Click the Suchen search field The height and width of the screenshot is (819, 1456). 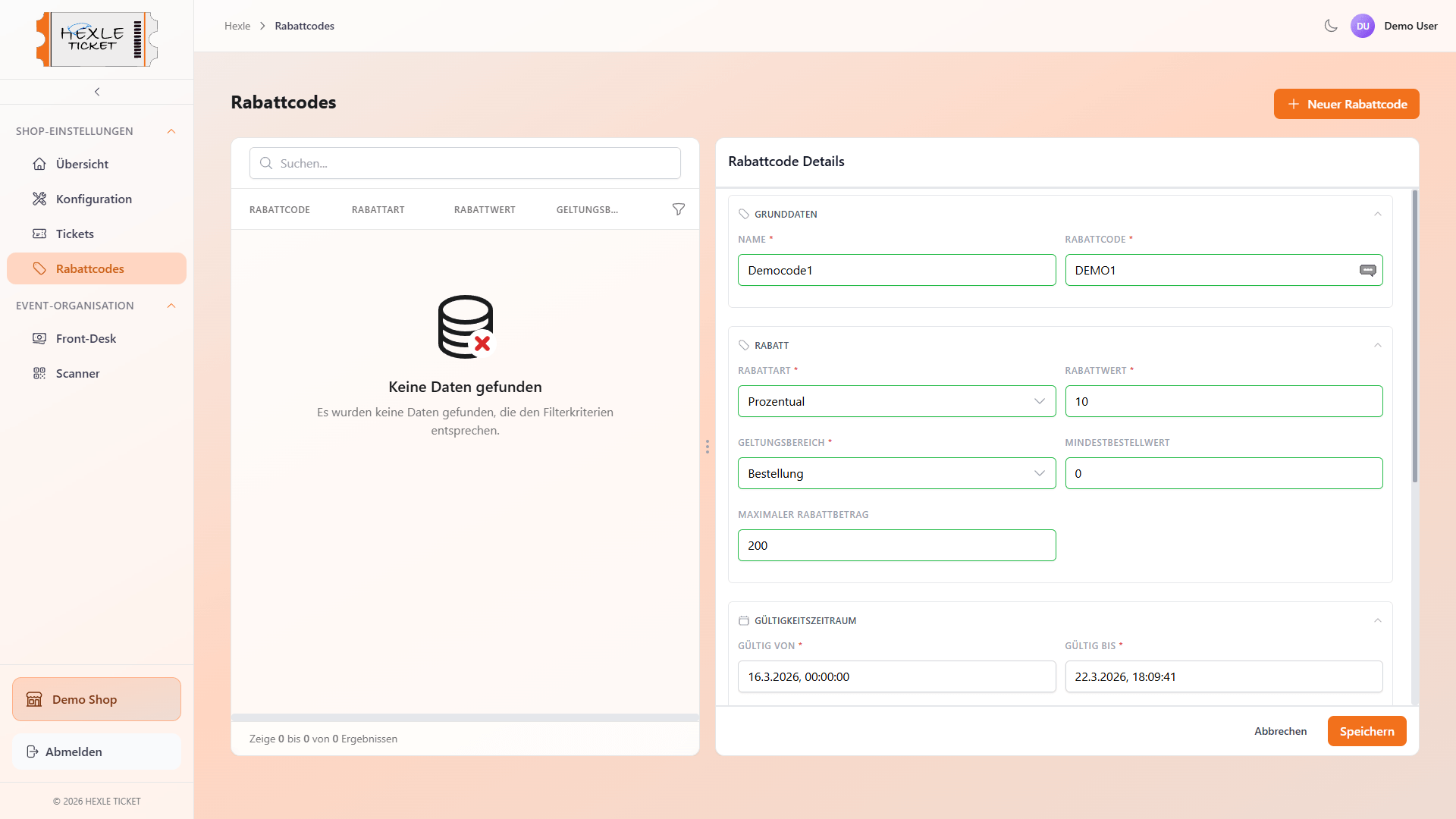[x=465, y=163]
